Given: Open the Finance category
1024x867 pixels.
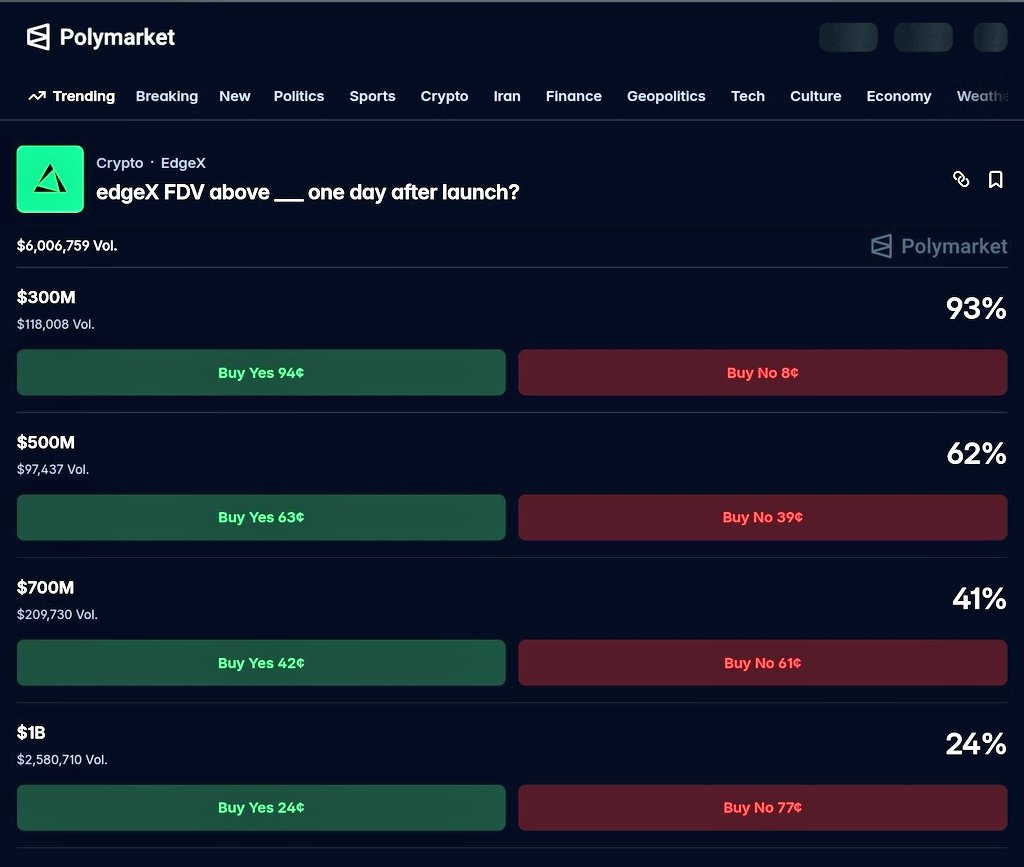Looking at the screenshot, I should [x=573, y=96].
